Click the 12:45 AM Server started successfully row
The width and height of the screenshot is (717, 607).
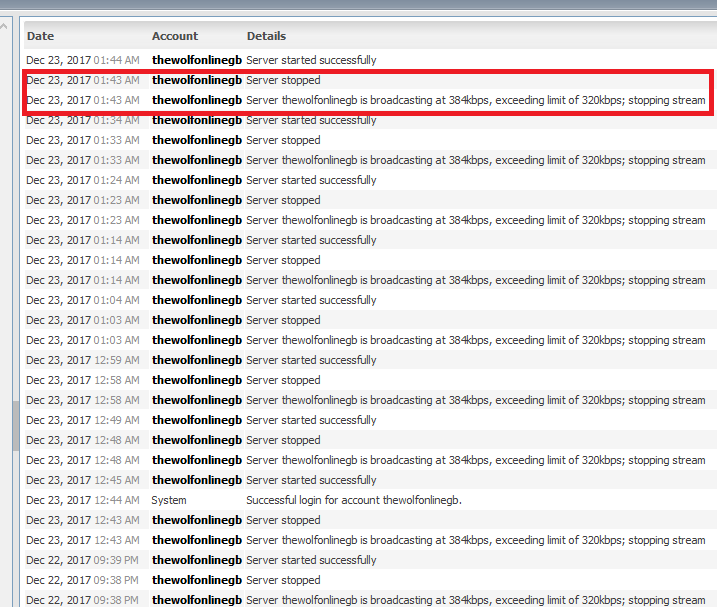click(x=311, y=480)
